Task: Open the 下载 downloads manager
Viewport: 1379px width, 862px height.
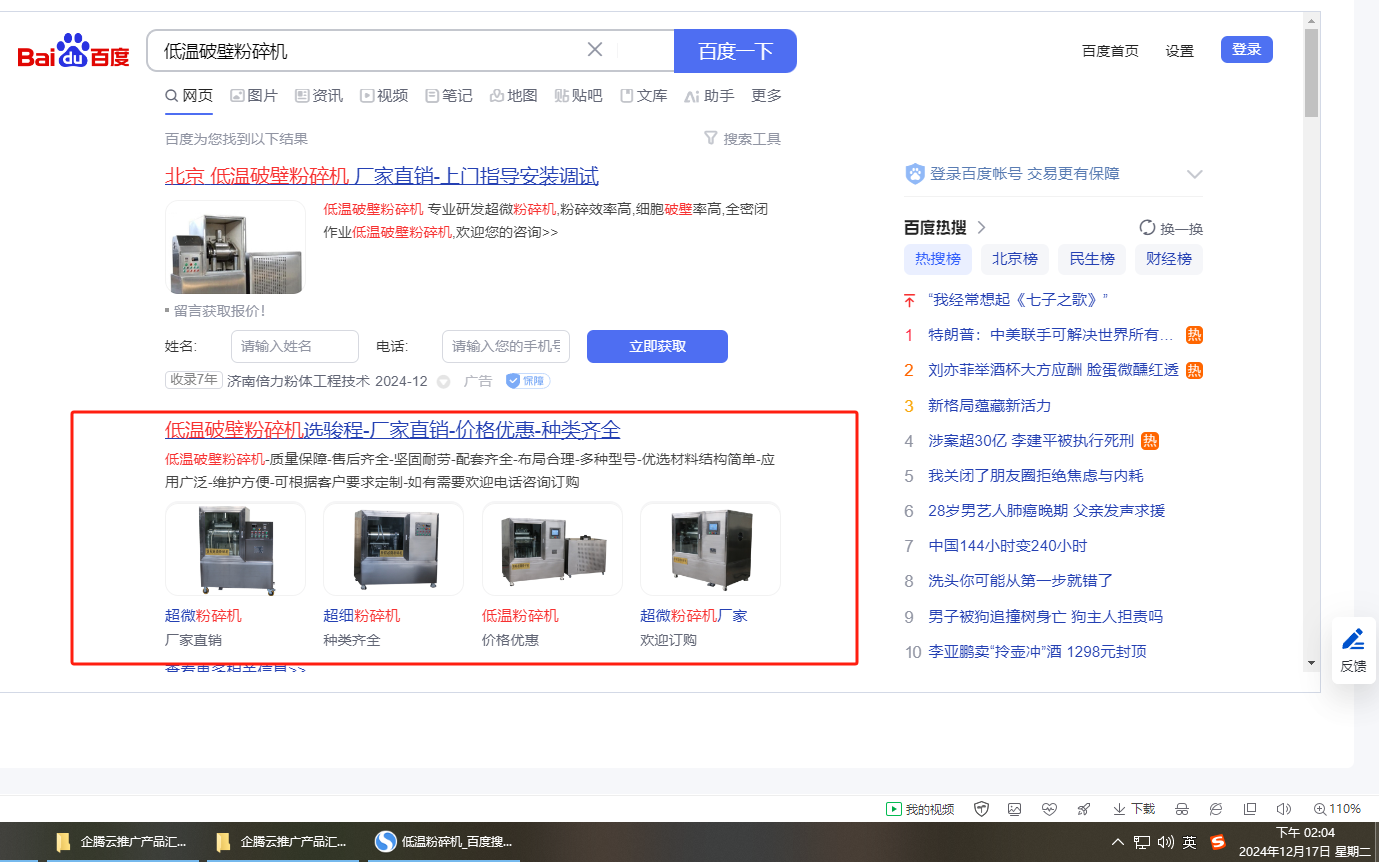Action: click(1134, 809)
